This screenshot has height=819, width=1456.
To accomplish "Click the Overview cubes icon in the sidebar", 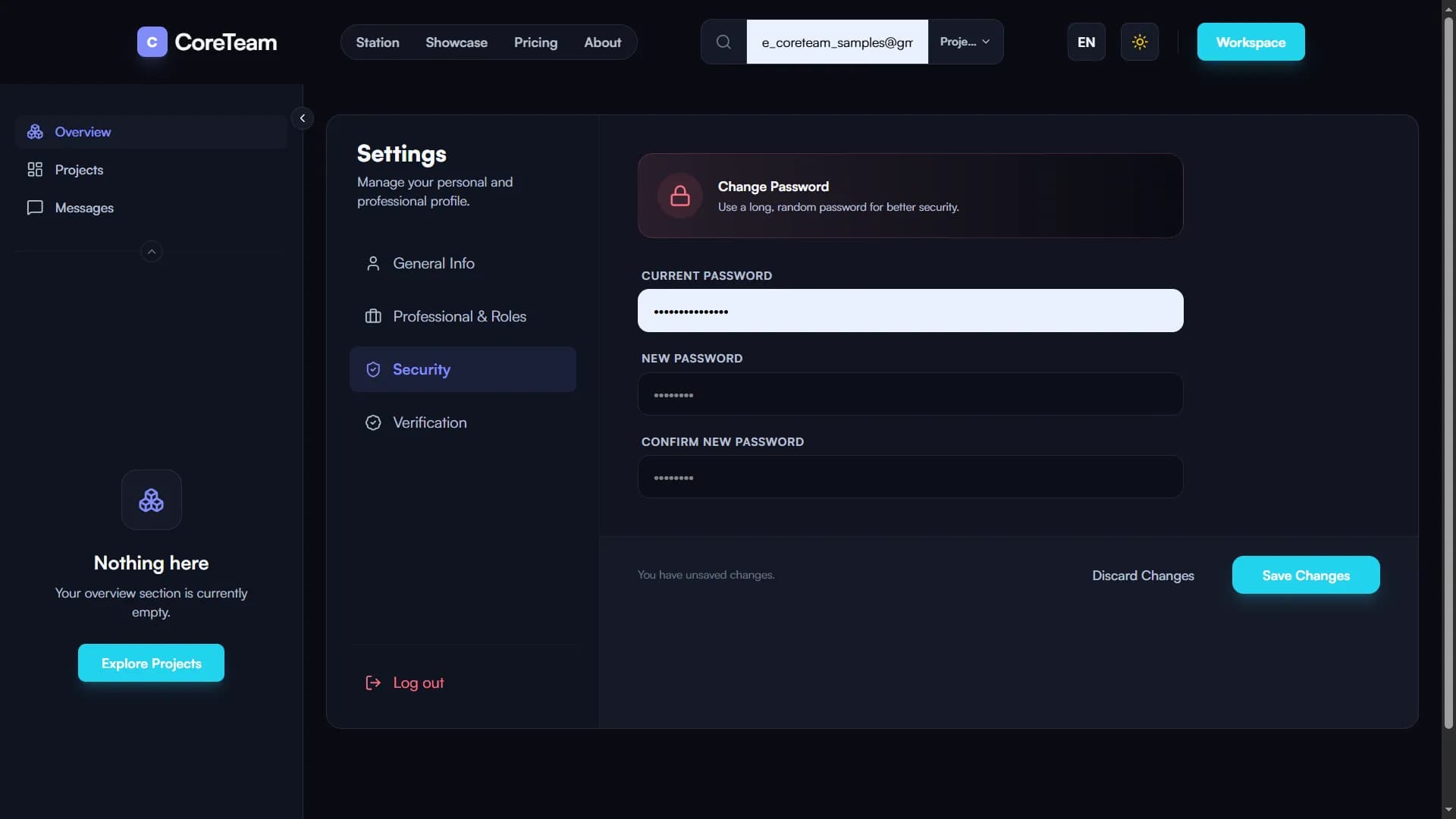I will pyautogui.click(x=35, y=132).
